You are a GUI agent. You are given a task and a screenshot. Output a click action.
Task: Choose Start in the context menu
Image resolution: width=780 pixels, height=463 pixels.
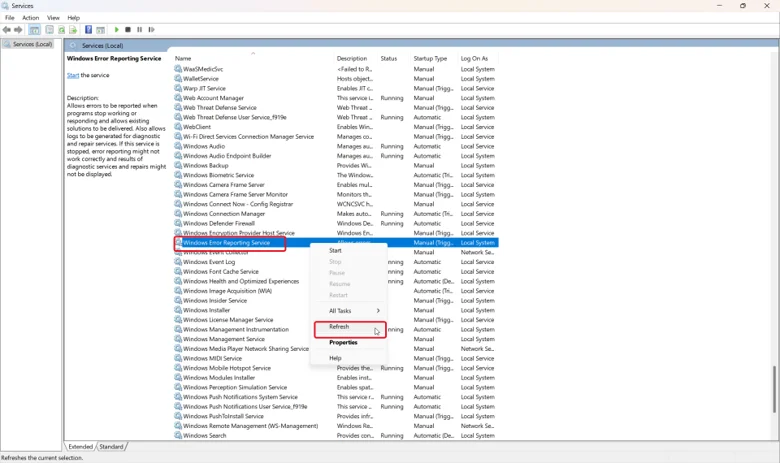pyautogui.click(x=349, y=251)
